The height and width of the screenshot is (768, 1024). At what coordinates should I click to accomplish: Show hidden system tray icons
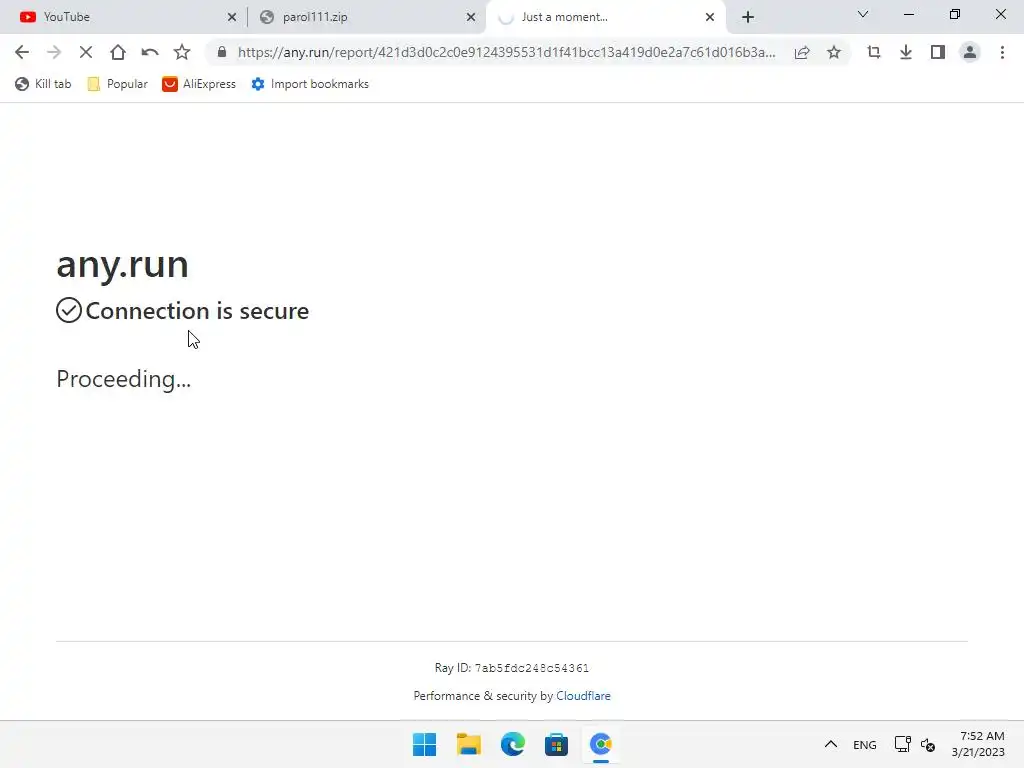(831, 744)
